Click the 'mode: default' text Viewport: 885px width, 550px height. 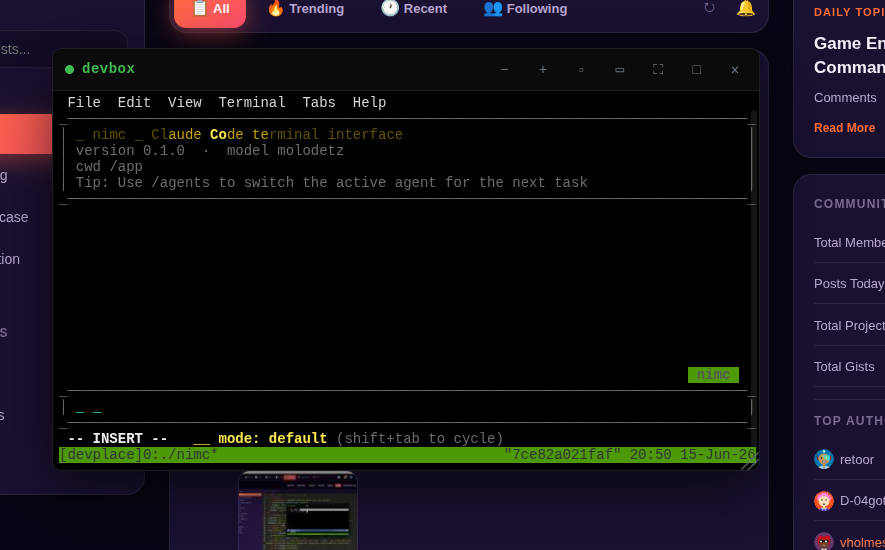[x=273, y=438]
